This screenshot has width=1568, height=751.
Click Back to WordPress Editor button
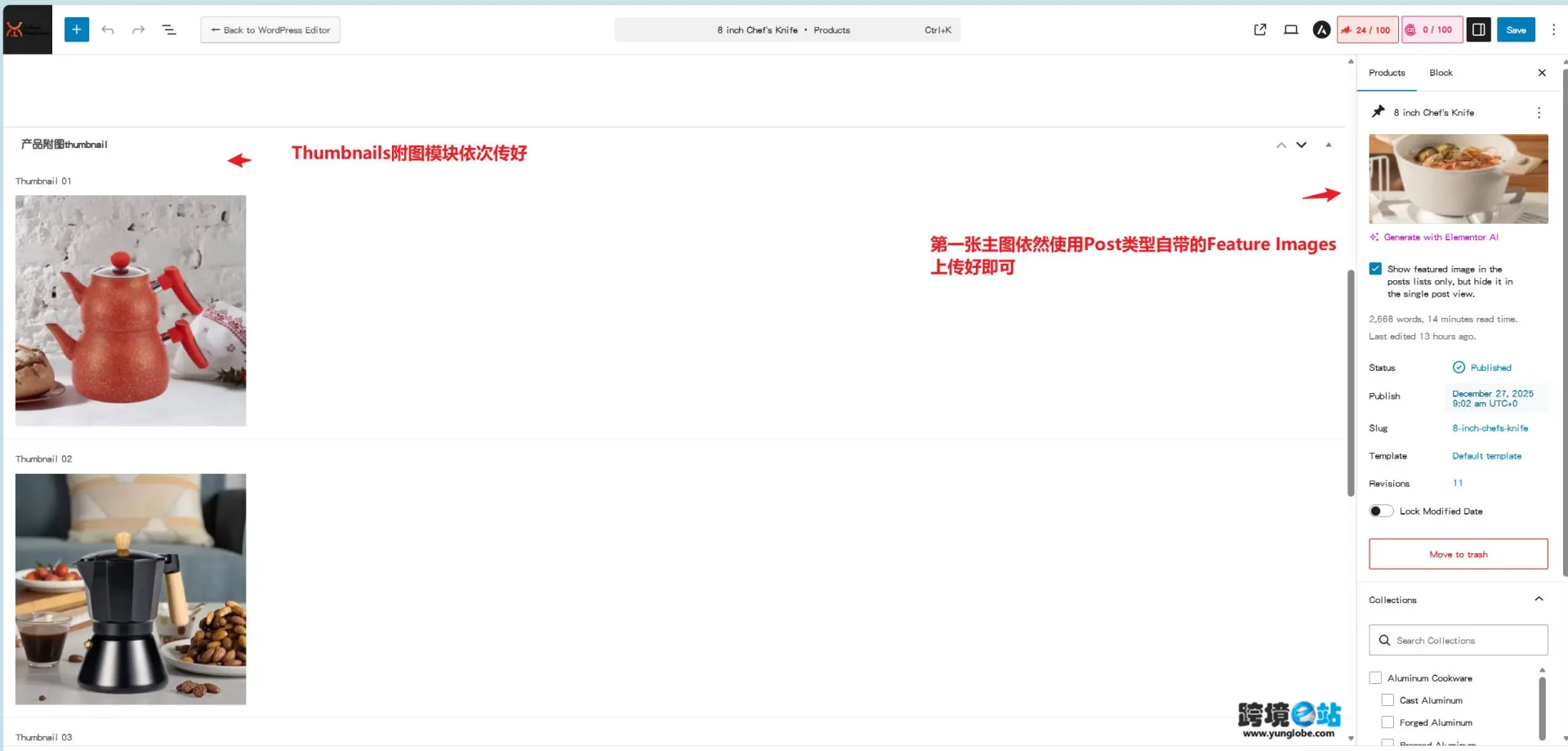click(x=270, y=30)
